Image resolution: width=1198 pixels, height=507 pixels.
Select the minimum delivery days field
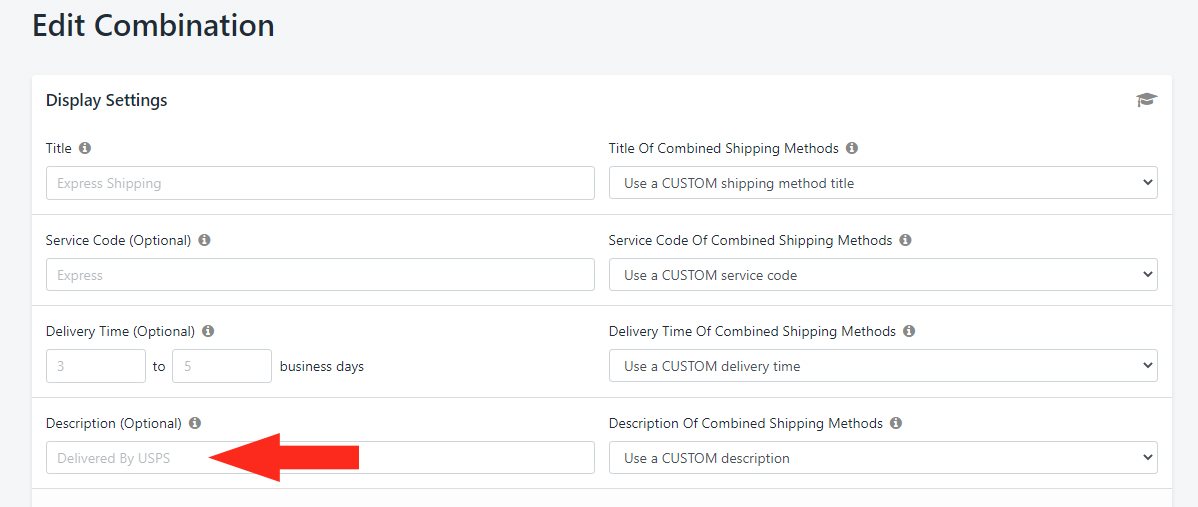(x=96, y=367)
